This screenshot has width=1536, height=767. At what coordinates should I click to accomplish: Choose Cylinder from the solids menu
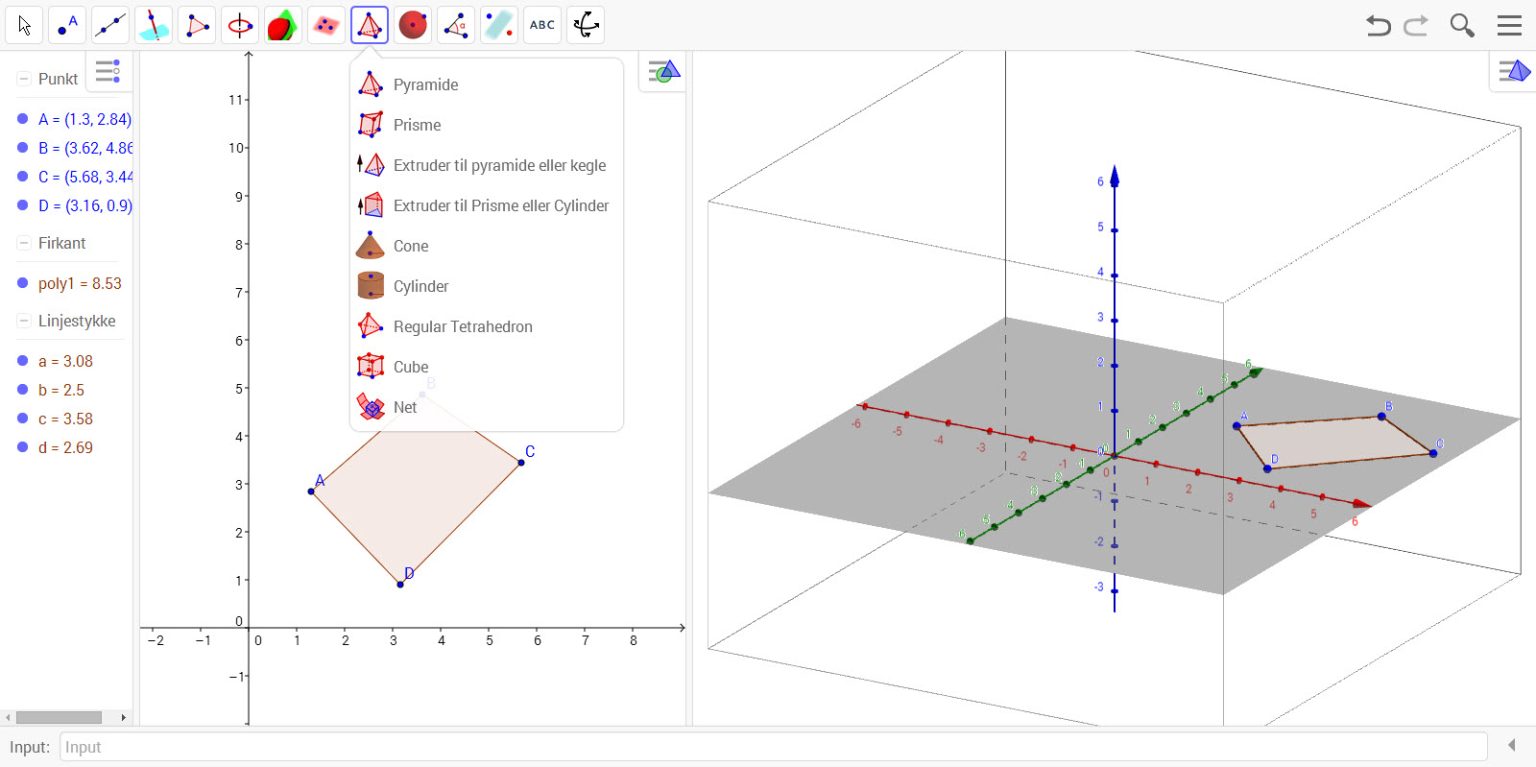420,286
